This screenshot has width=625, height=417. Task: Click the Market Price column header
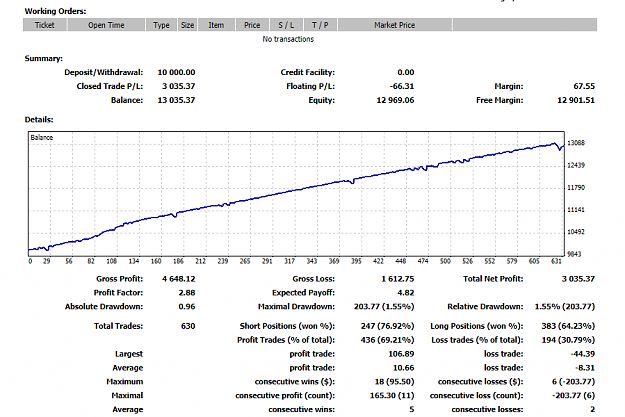tap(395, 25)
